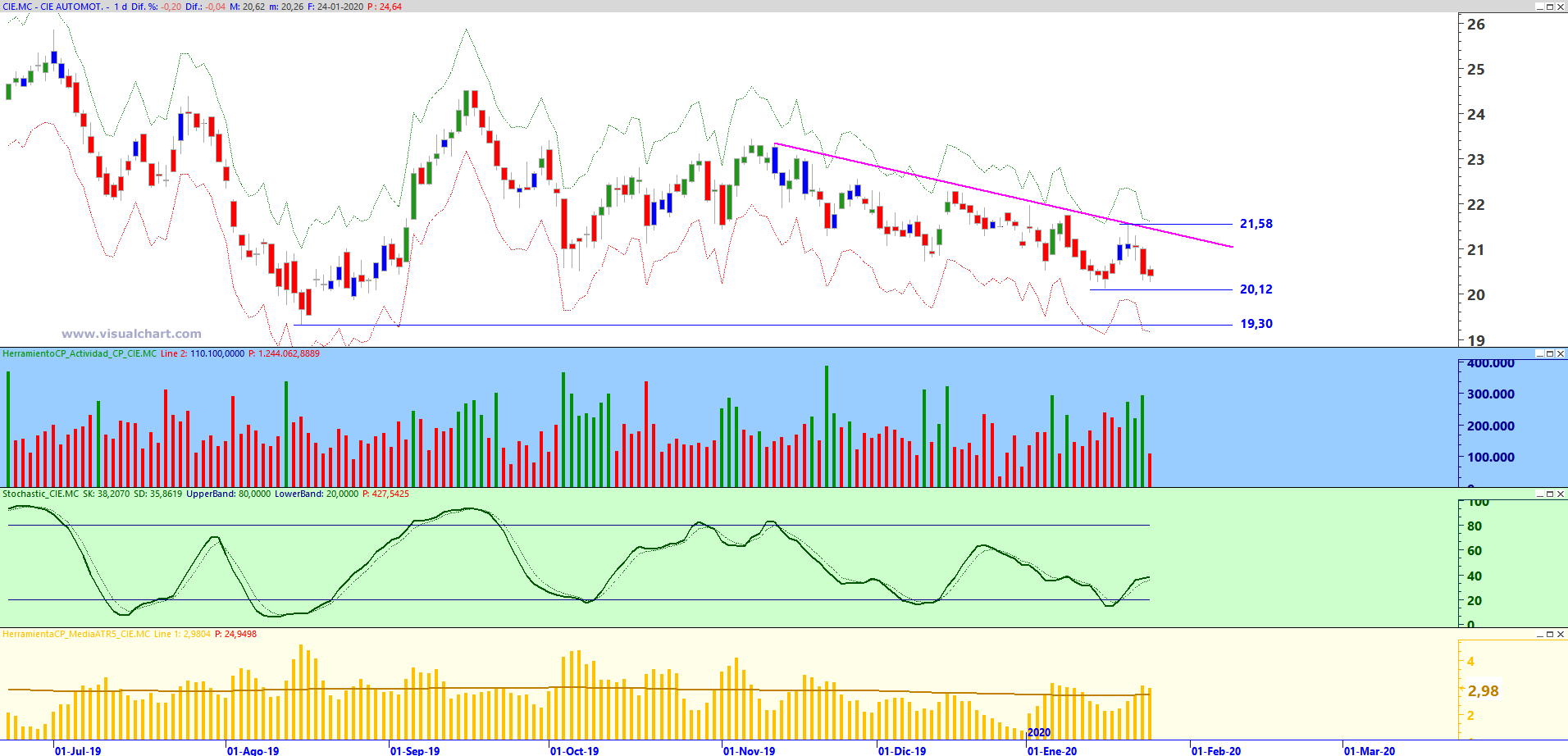Maximize the Actividad volume indicator pane
1568x756 pixels.
click(1550, 354)
